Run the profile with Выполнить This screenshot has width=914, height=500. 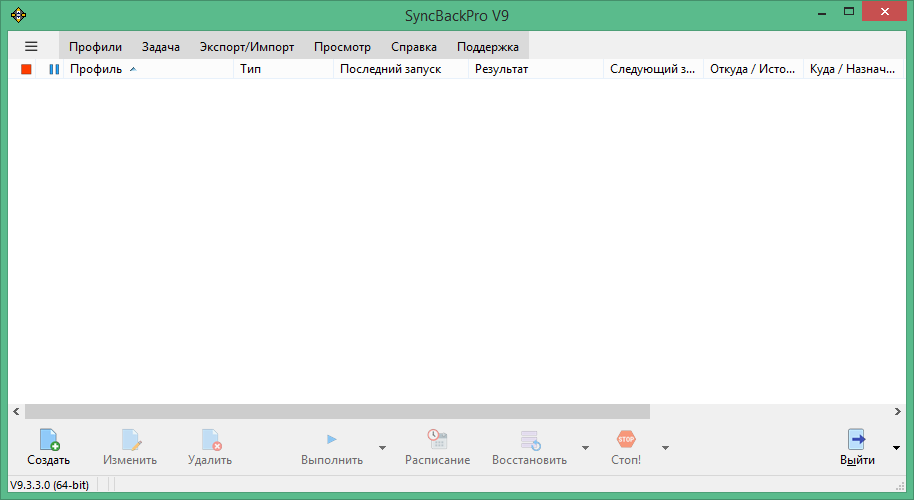(x=332, y=448)
